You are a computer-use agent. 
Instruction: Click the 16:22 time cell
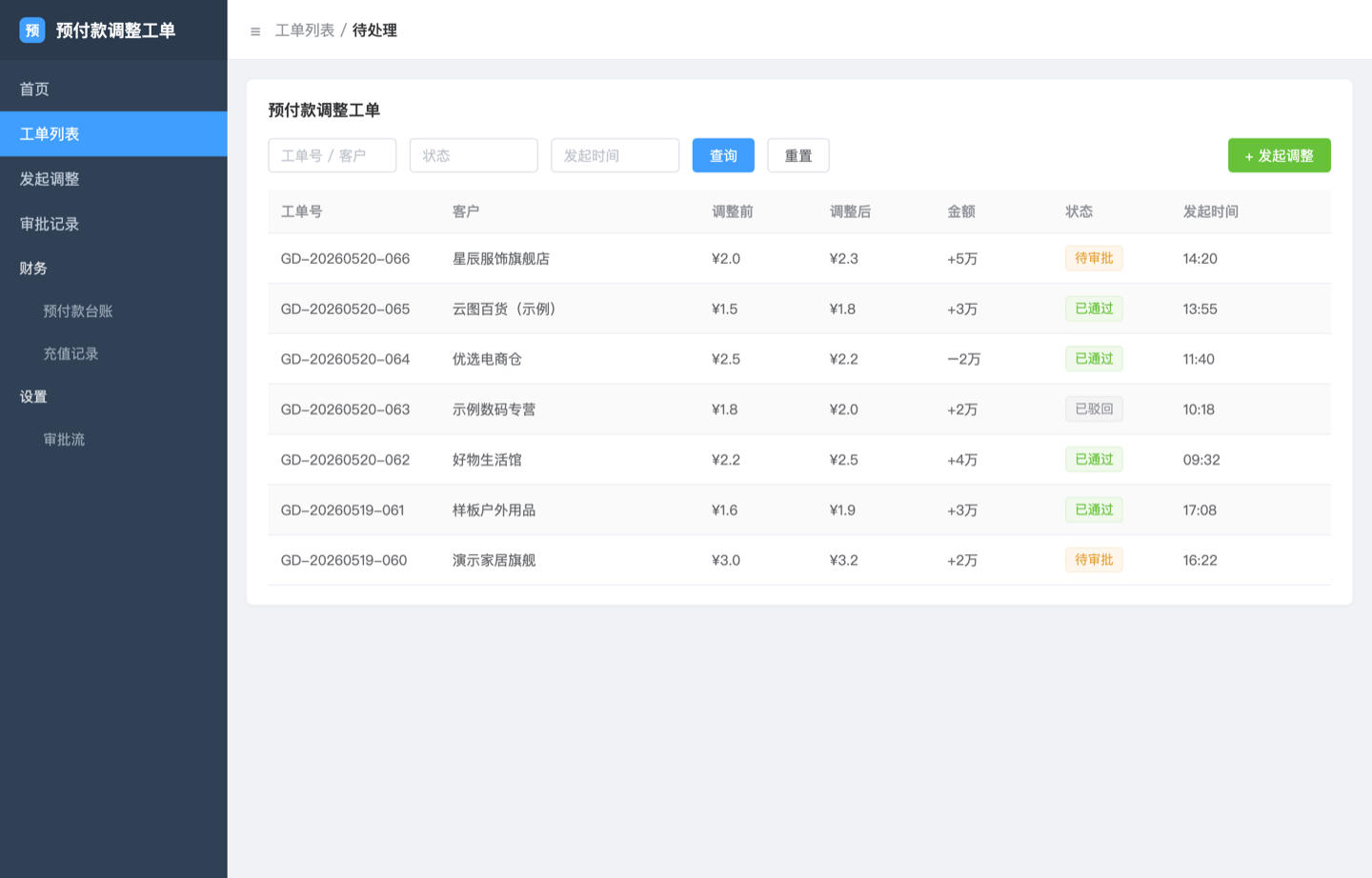click(x=1200, y=561)
